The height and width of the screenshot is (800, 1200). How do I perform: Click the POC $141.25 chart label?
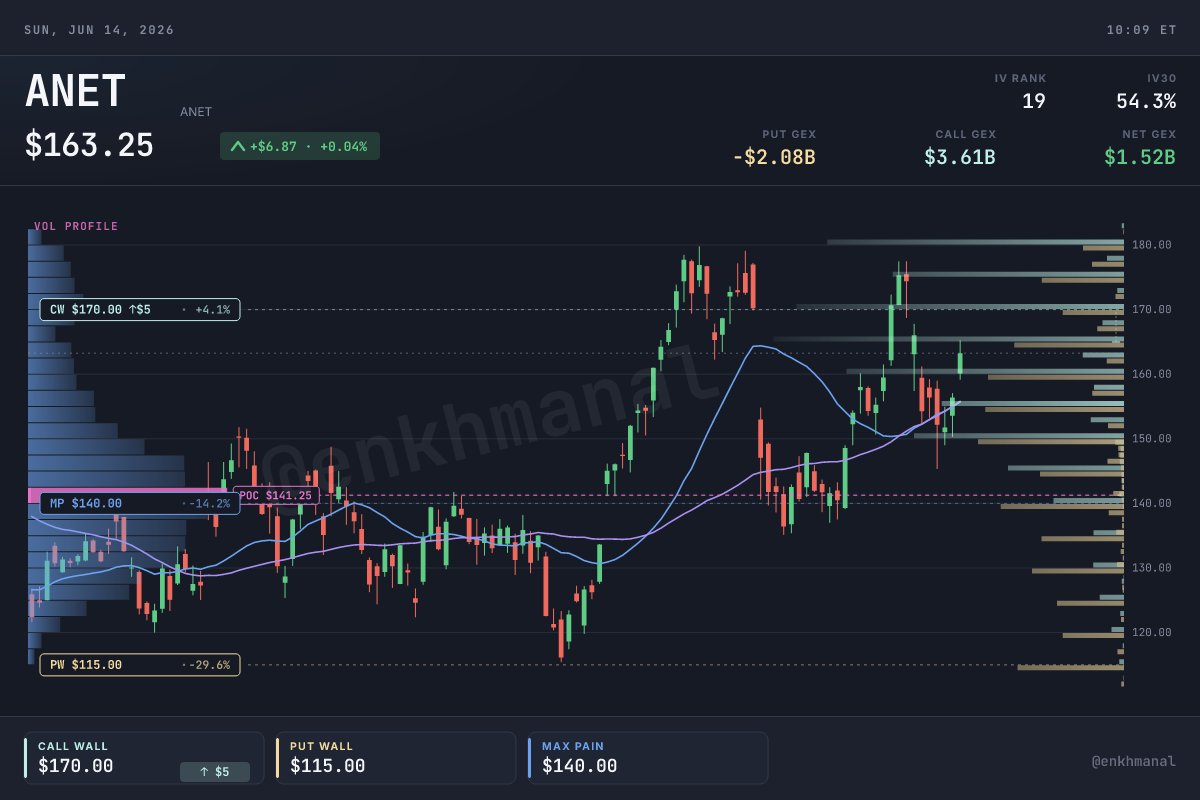pyautogui.click(x=277, y=495)
